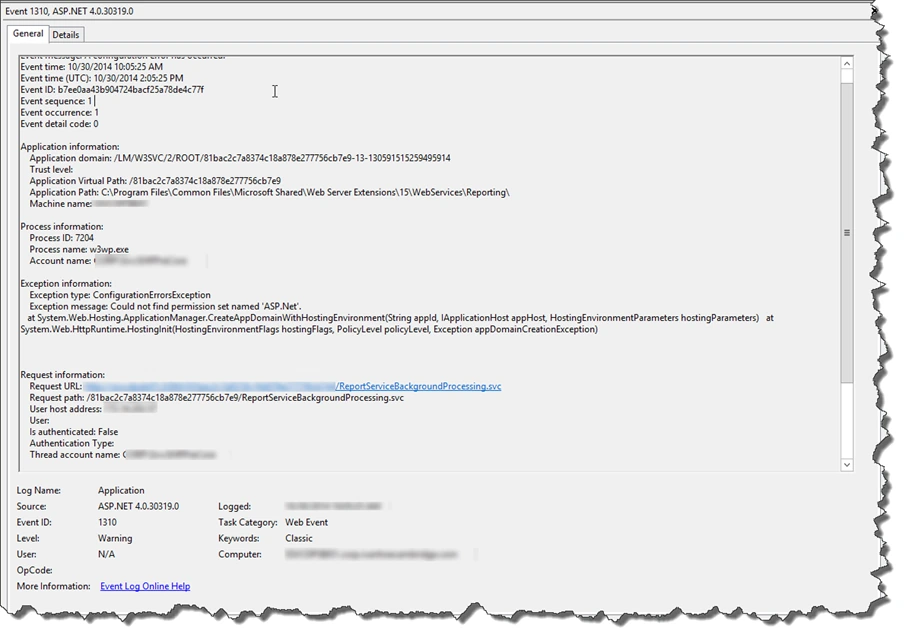The height and width of the screenshot is (638, 906).
Task: Click the Task Category value Web Event
Action: coord(306,522)
